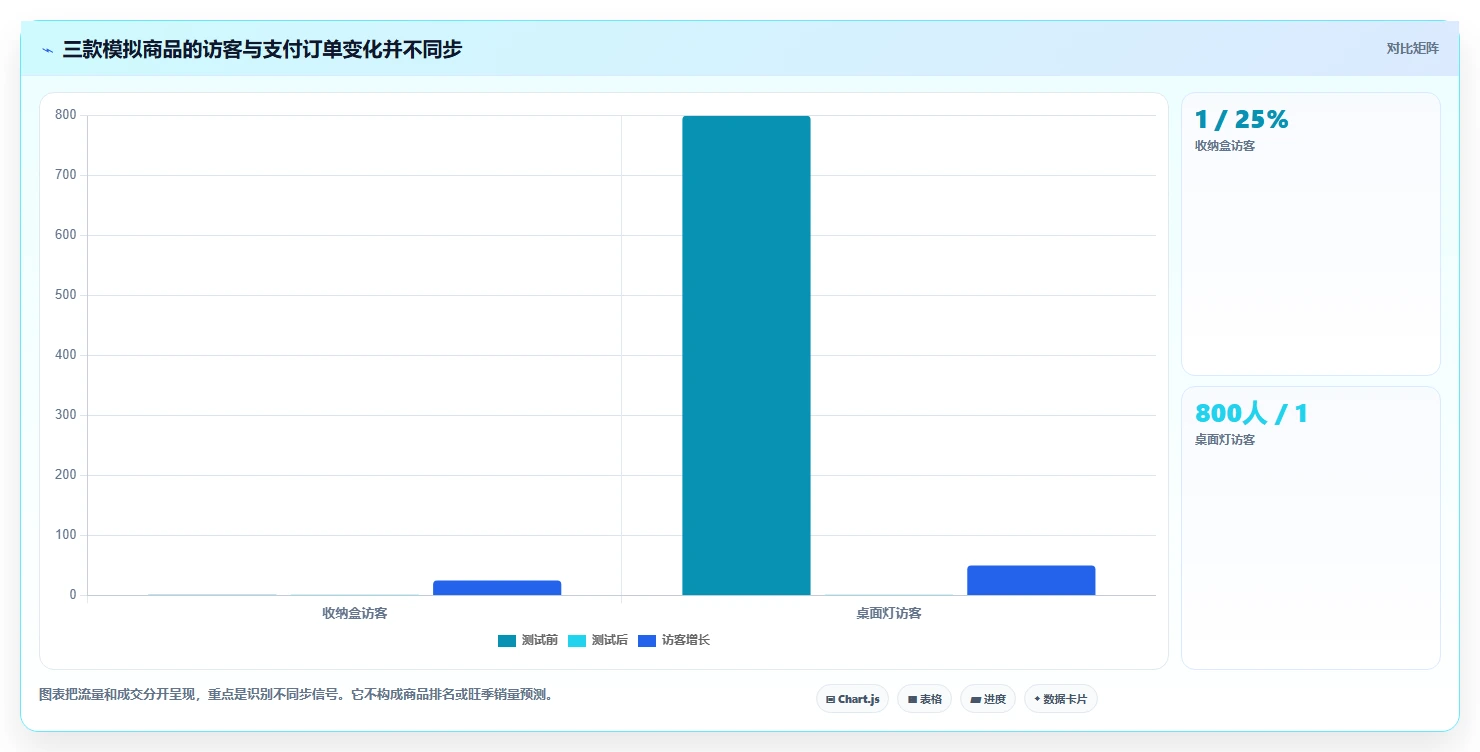Click the 访客增长 bar for 桌面灯访客
The image size is (1480, 752).
[x=1031, y=580]
